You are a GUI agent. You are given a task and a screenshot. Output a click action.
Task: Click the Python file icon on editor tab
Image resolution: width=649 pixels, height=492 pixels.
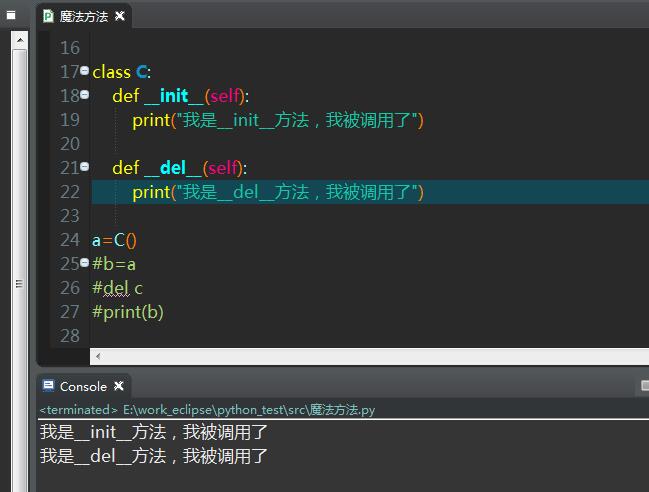click(48, 16)
